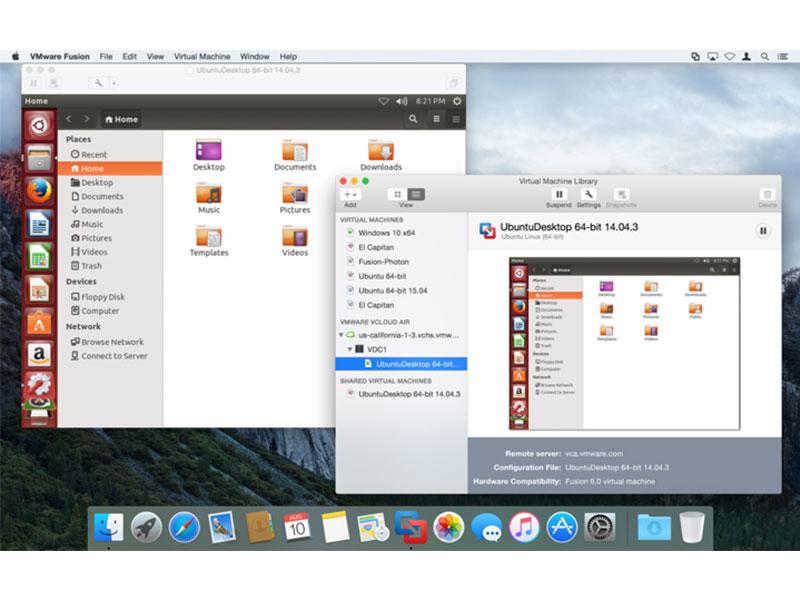
Task: Click the Suspend button in Virtual Machine Library
Action: click(559, 194)
